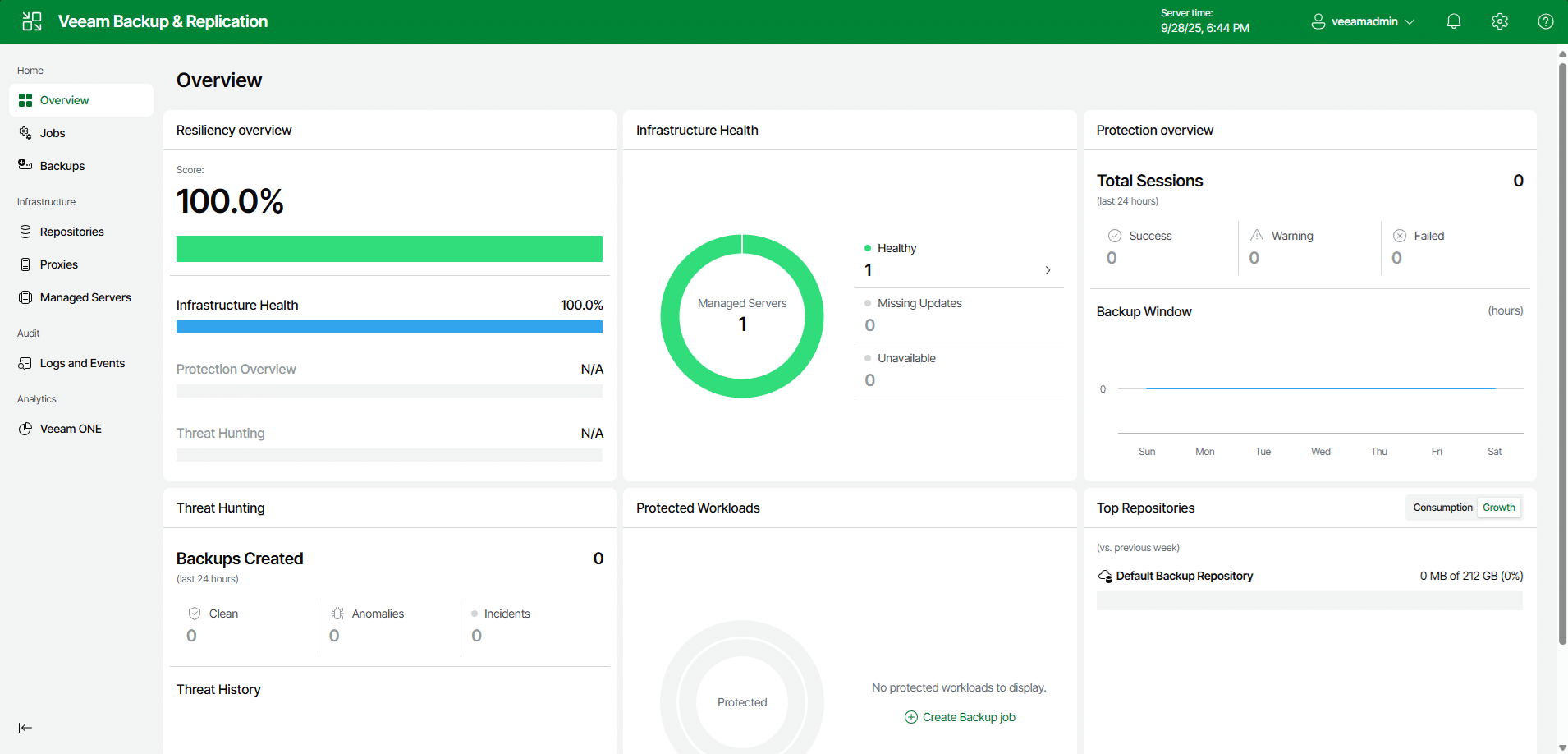Click the Default Backup Repository entry
Screen dimensions: 1568x754
(x=1184, y=576)
